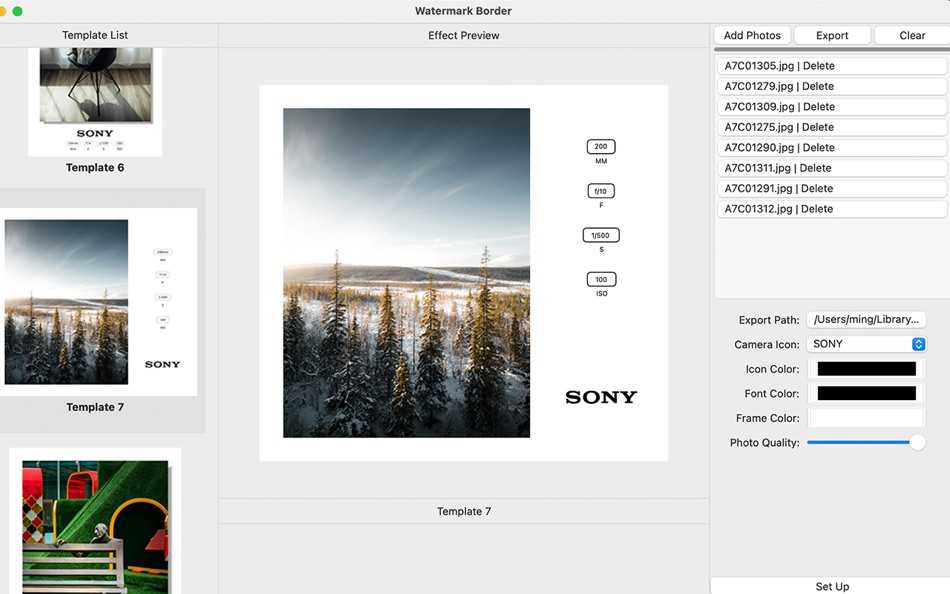Open the Set Up button
The image size is (950, 594).
point(832,586)
